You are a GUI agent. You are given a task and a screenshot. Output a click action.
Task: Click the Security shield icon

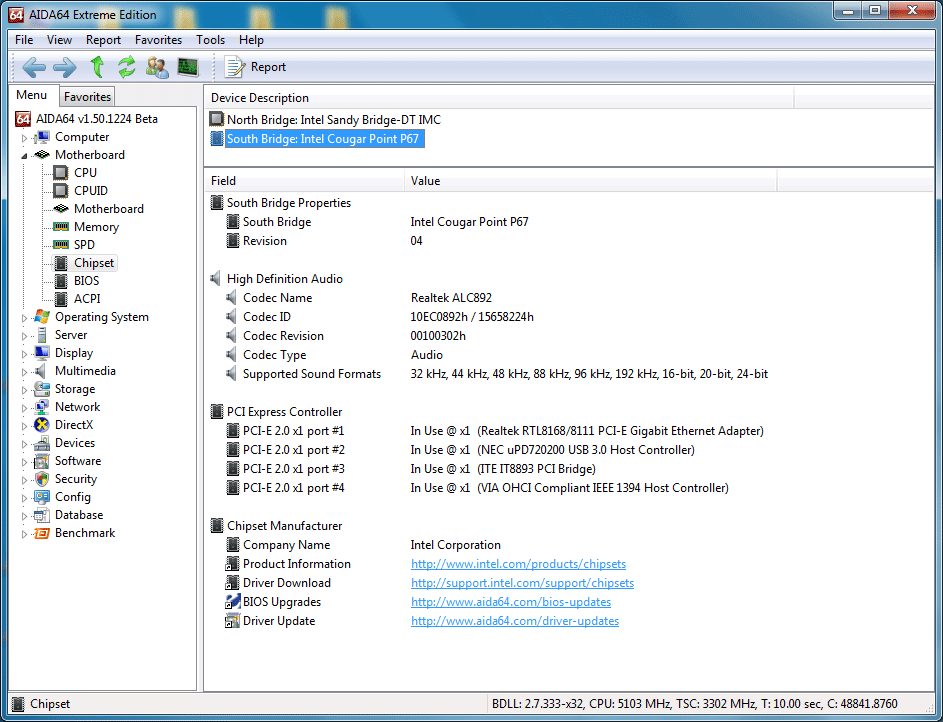[42, 479]
